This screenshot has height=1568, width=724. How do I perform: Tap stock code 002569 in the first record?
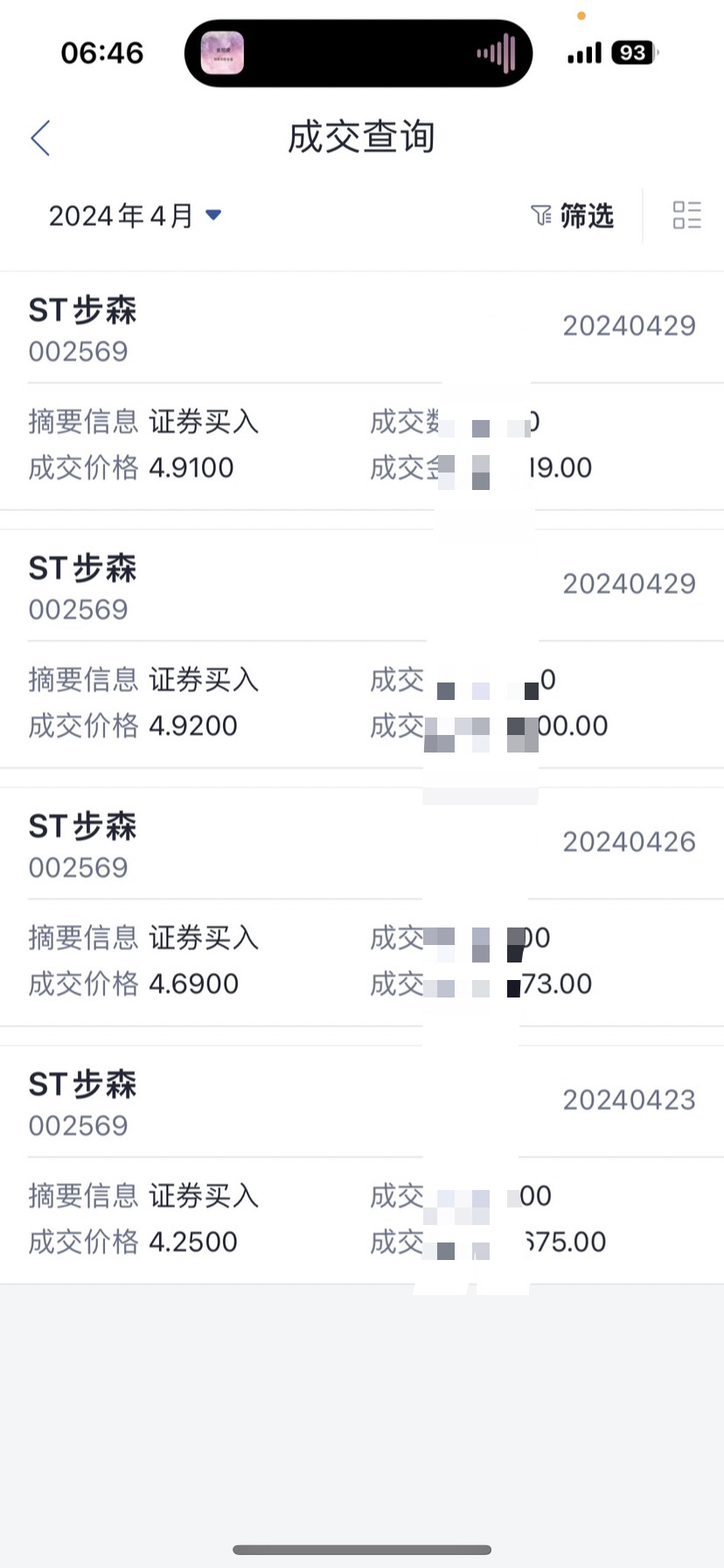(78, 352)
